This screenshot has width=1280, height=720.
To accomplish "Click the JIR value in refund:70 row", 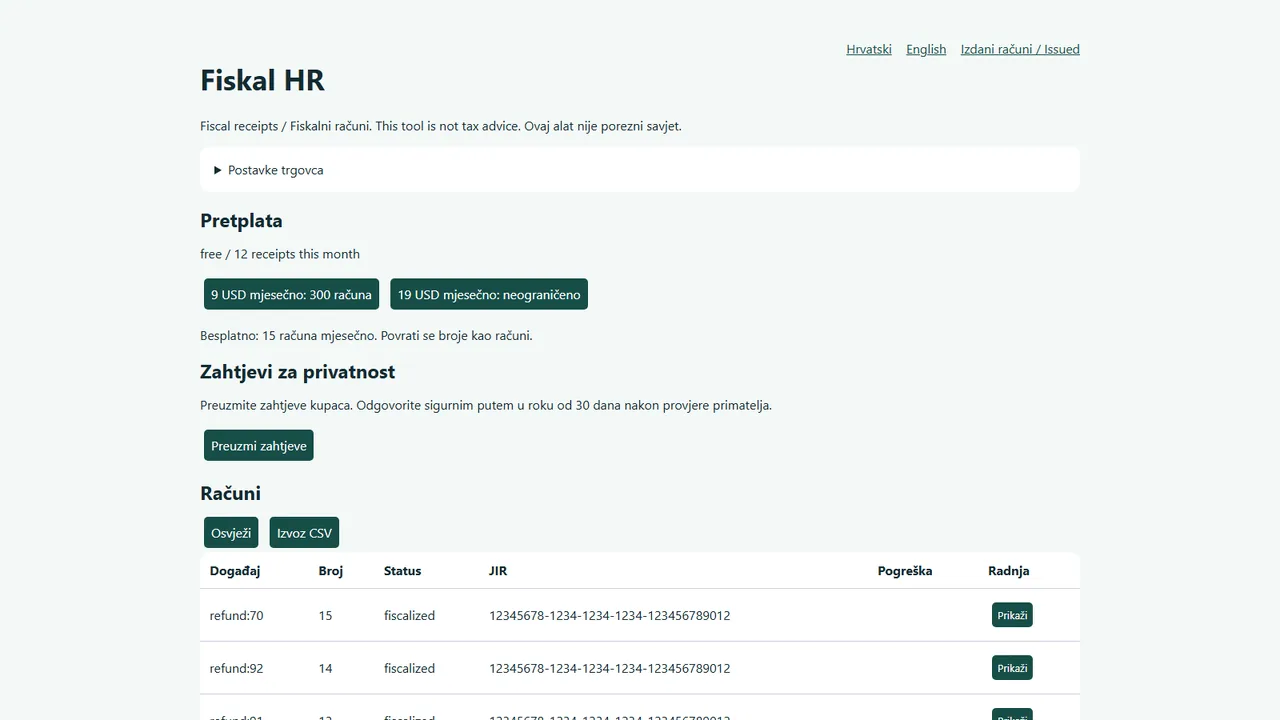I will pos(610,615).
